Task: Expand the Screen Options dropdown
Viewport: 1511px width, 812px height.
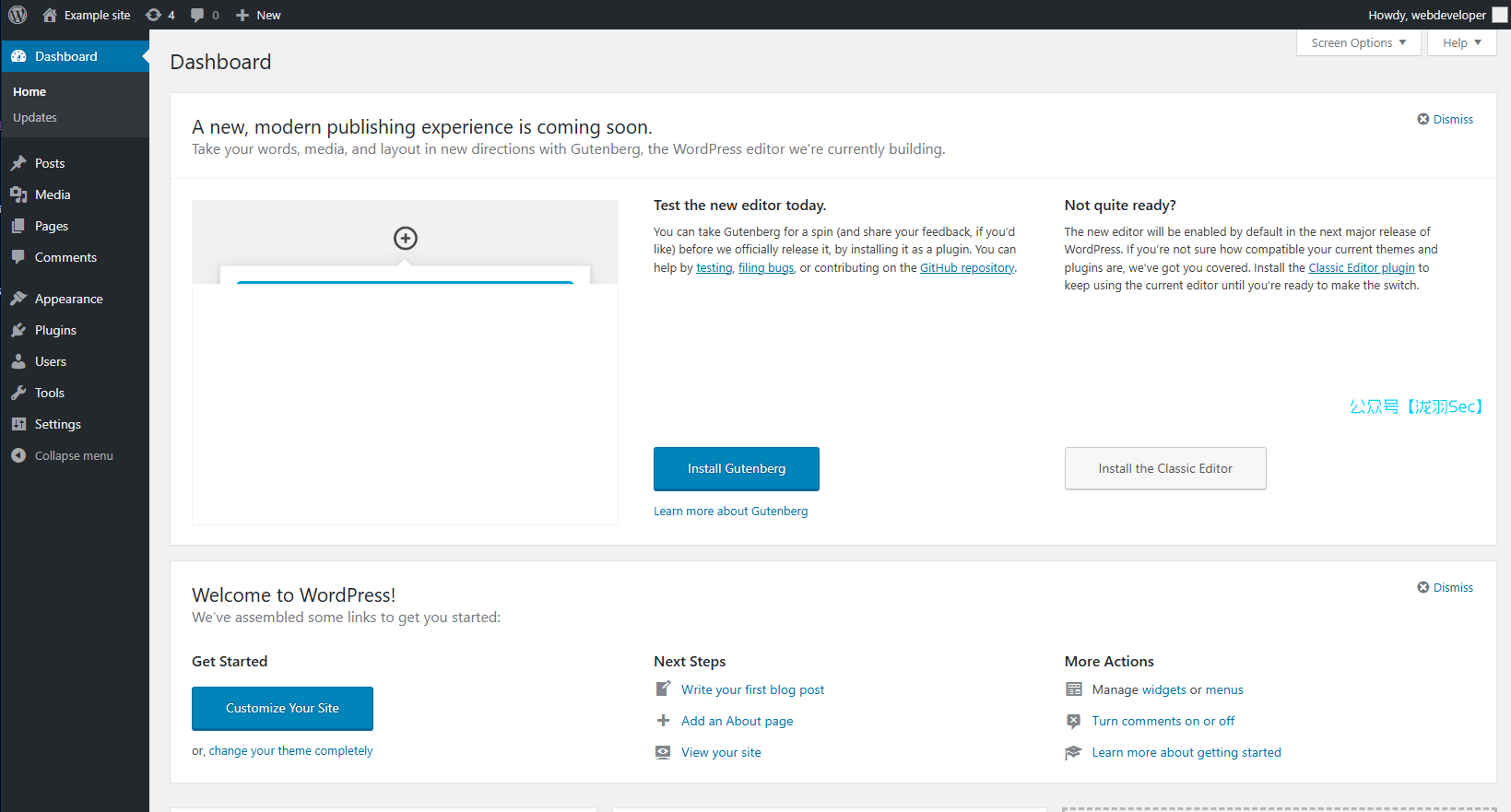Action: tap(1358, 42)
